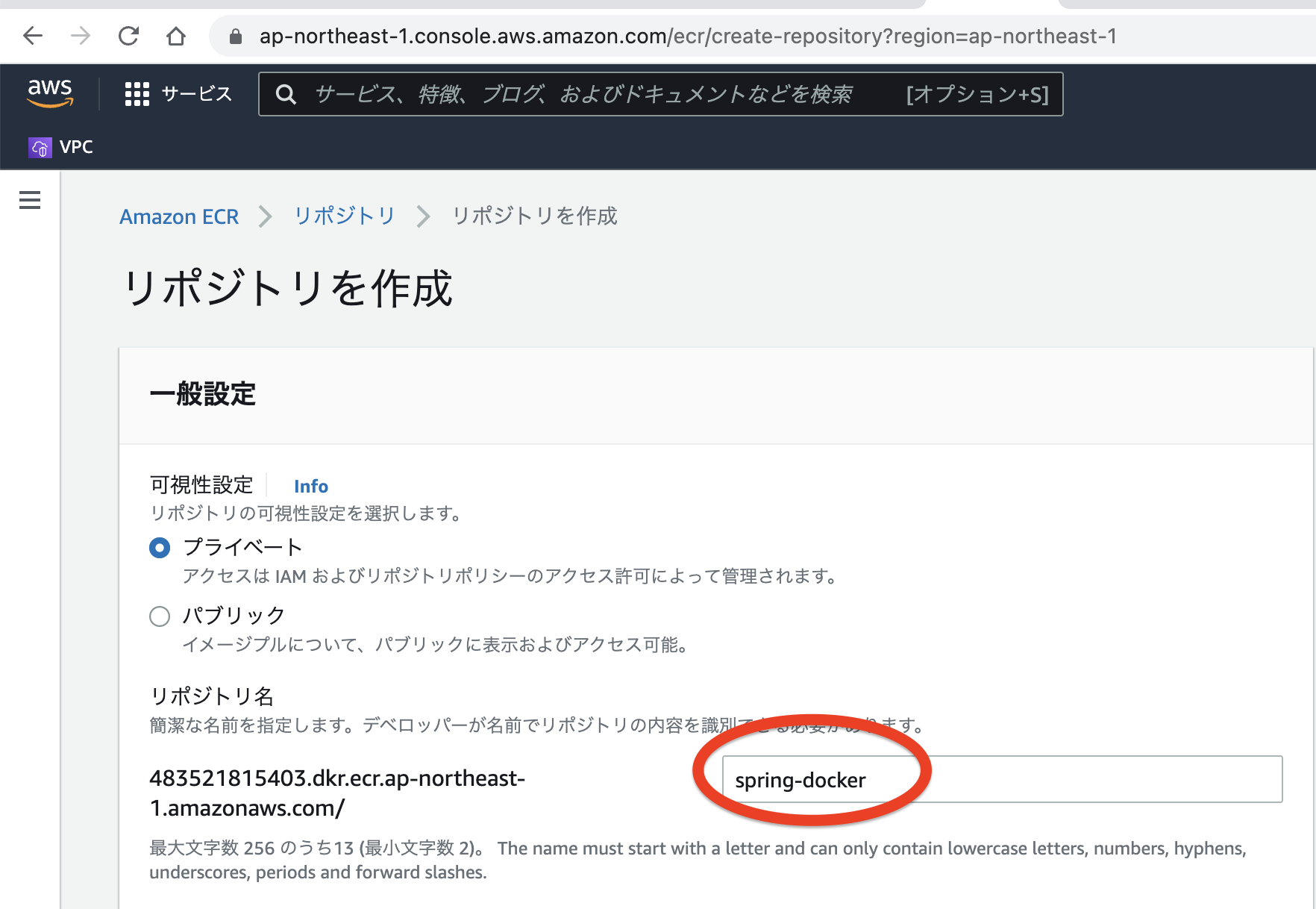Select the パブリック visibility option
Viewport: 1316px width, 909px height.
coord(159,616)
